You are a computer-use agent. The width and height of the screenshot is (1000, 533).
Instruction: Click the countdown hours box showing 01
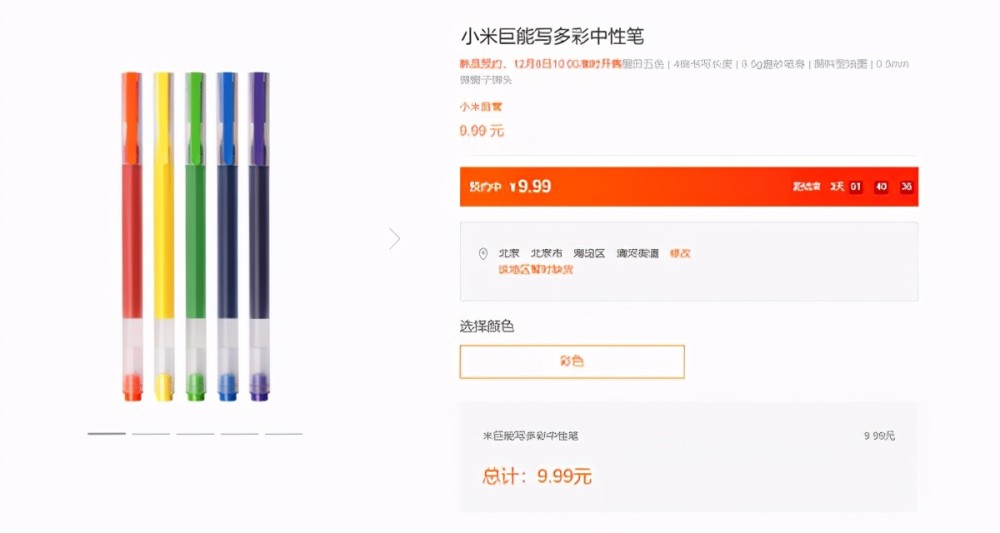[x=855, y=187]
